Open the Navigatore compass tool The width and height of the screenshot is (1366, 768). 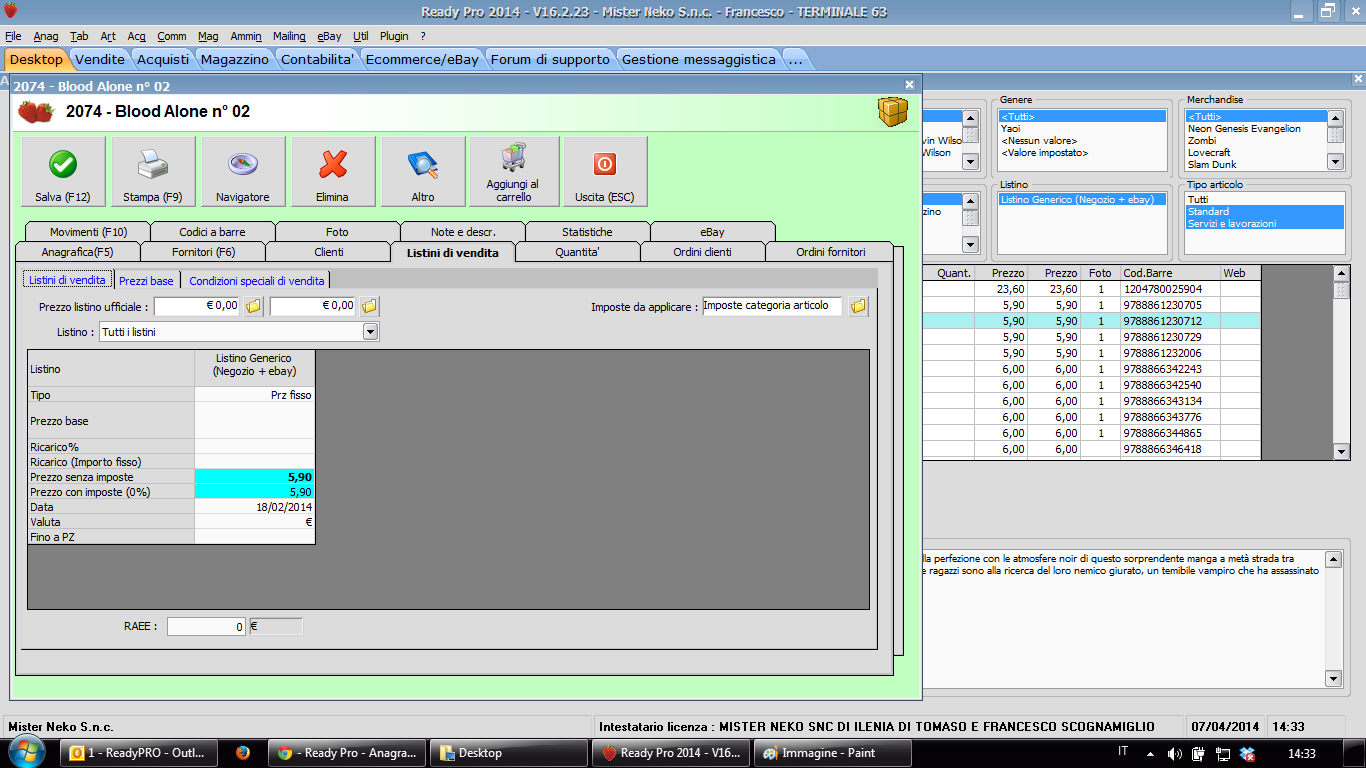[x=243, y=172]
